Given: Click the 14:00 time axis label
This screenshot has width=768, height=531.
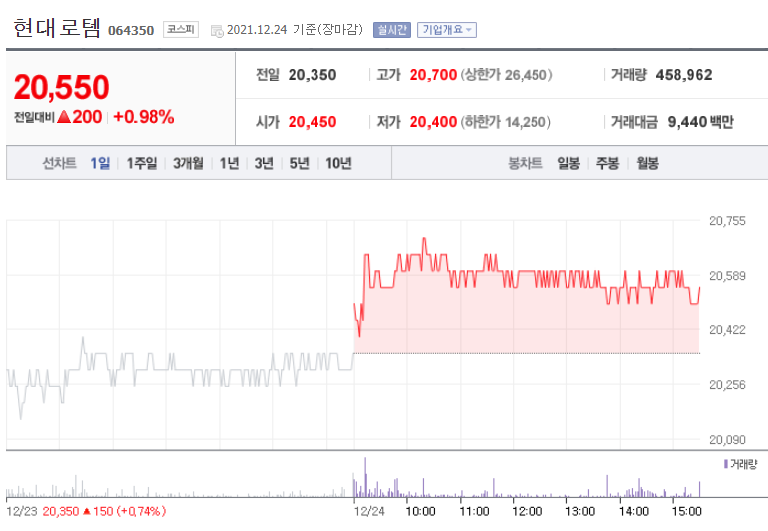Looking at the screenshot, I should tap(634, 511).
